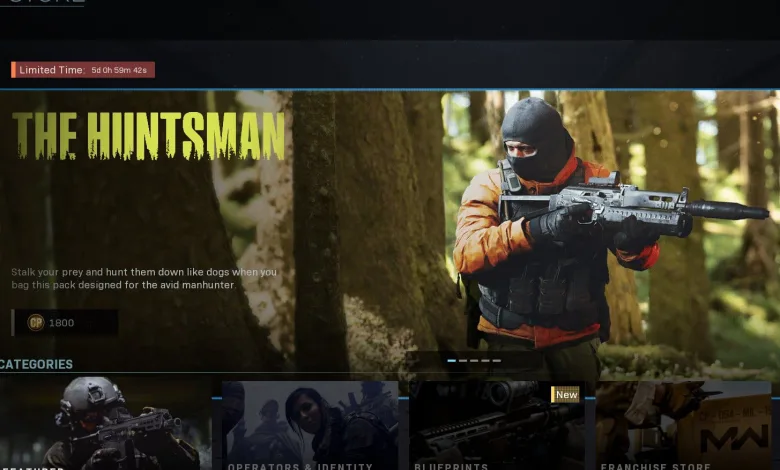
Task: Click the MW logo on Franchise Store tile
Action: pyautogui.click(x=734, y=439)
